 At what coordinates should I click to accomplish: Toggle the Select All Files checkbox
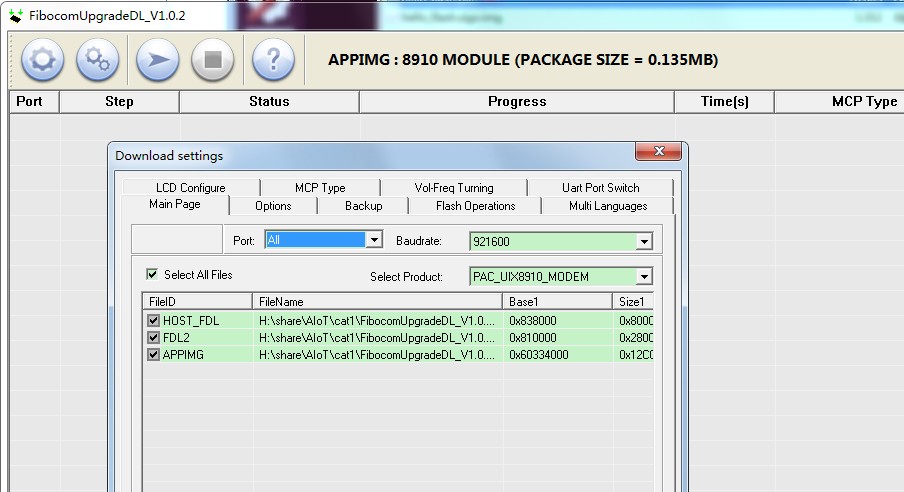click(x=152, y=274)
